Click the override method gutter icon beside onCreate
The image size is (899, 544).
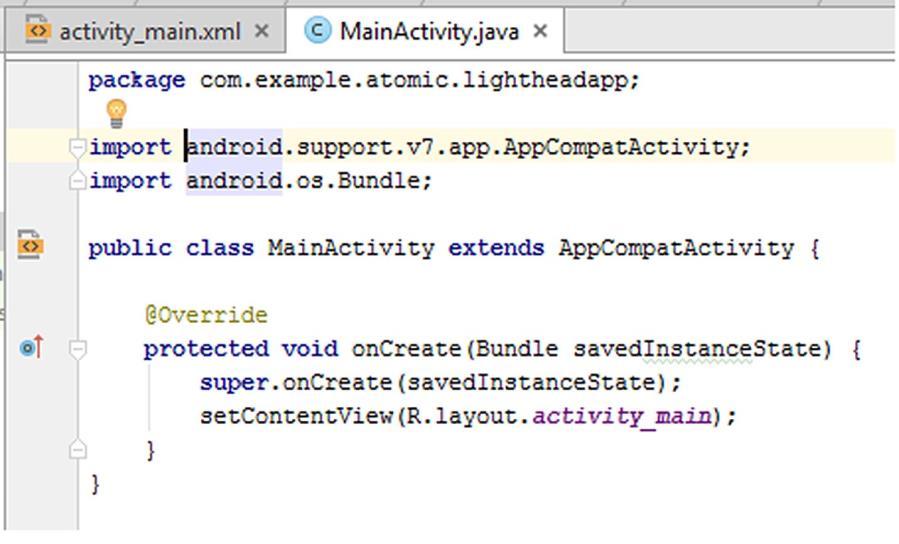pos(31,347)
